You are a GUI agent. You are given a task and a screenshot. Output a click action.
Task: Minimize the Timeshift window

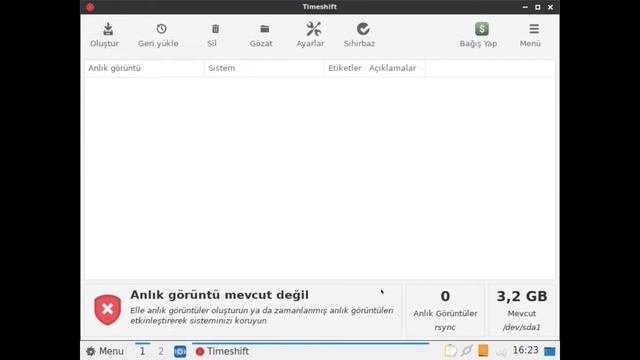pos(525,7)
